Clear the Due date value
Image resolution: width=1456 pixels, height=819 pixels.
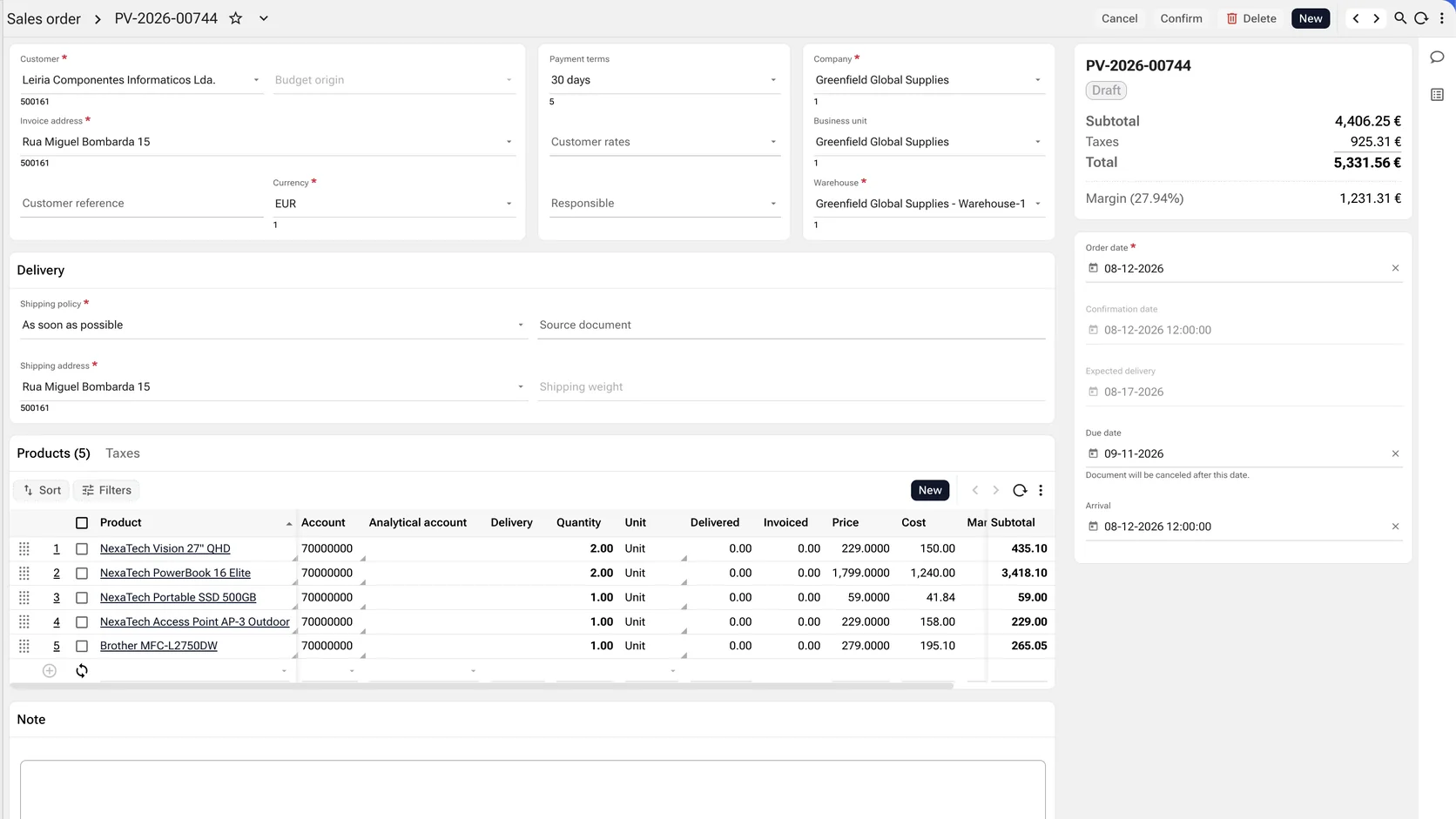[1395, 453]
